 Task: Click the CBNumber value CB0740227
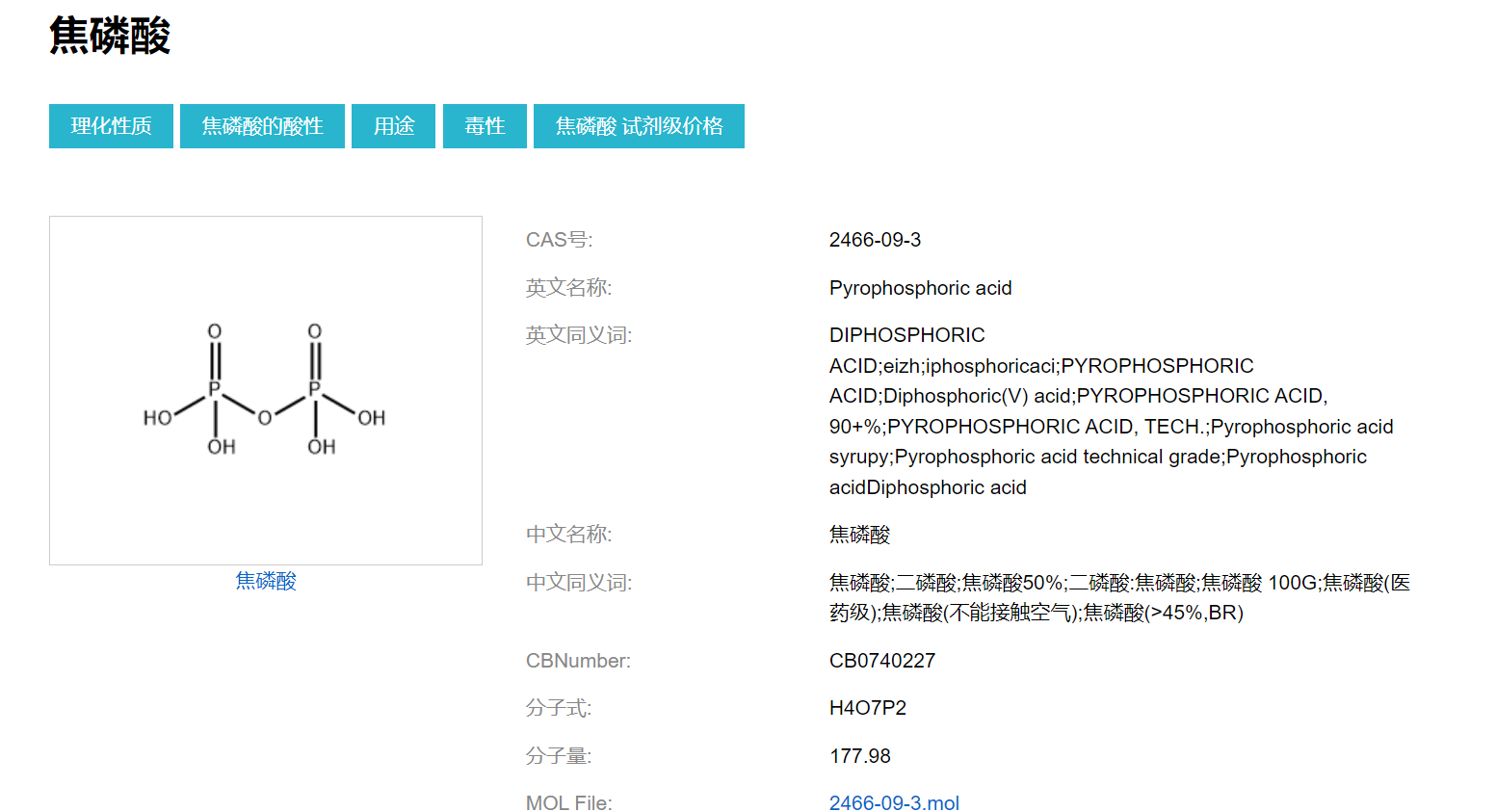pos(881,661)
